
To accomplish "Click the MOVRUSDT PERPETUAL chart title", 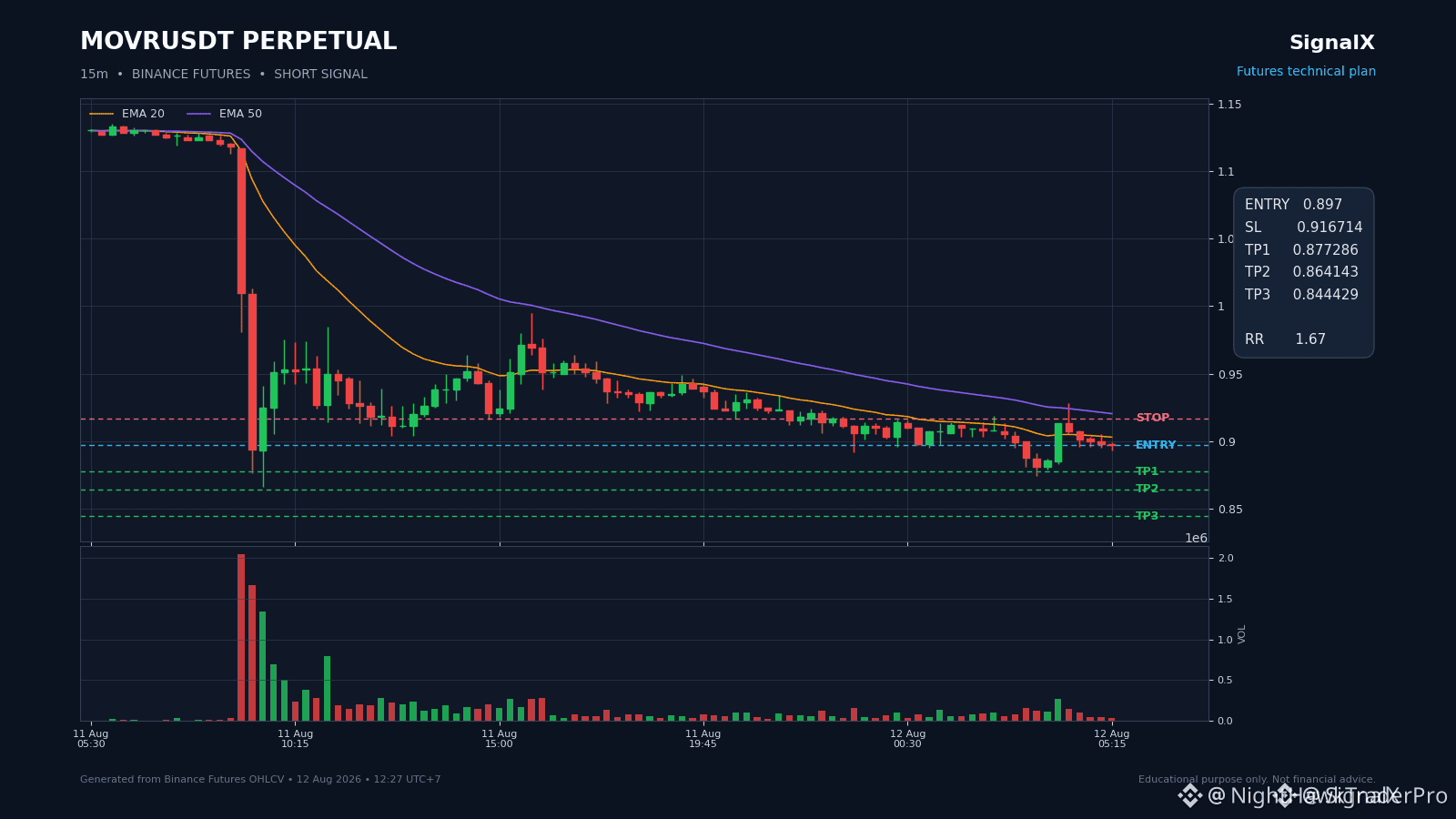I will [x=238, y=42].
